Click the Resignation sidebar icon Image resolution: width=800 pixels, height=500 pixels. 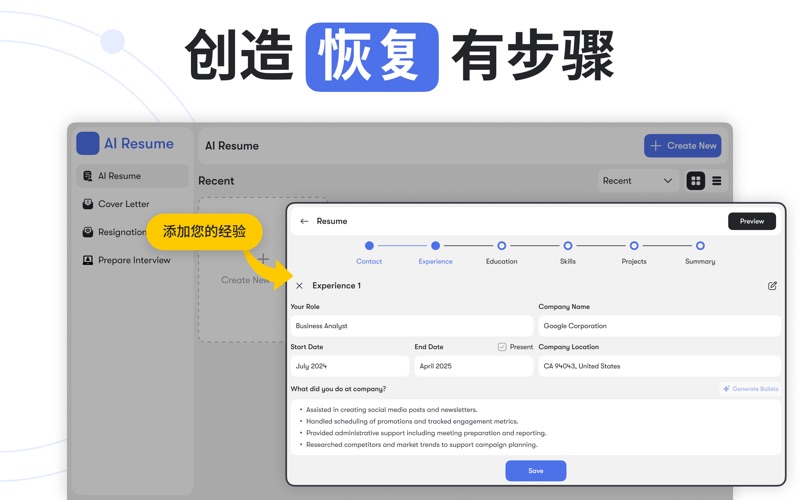coord(88,232)
